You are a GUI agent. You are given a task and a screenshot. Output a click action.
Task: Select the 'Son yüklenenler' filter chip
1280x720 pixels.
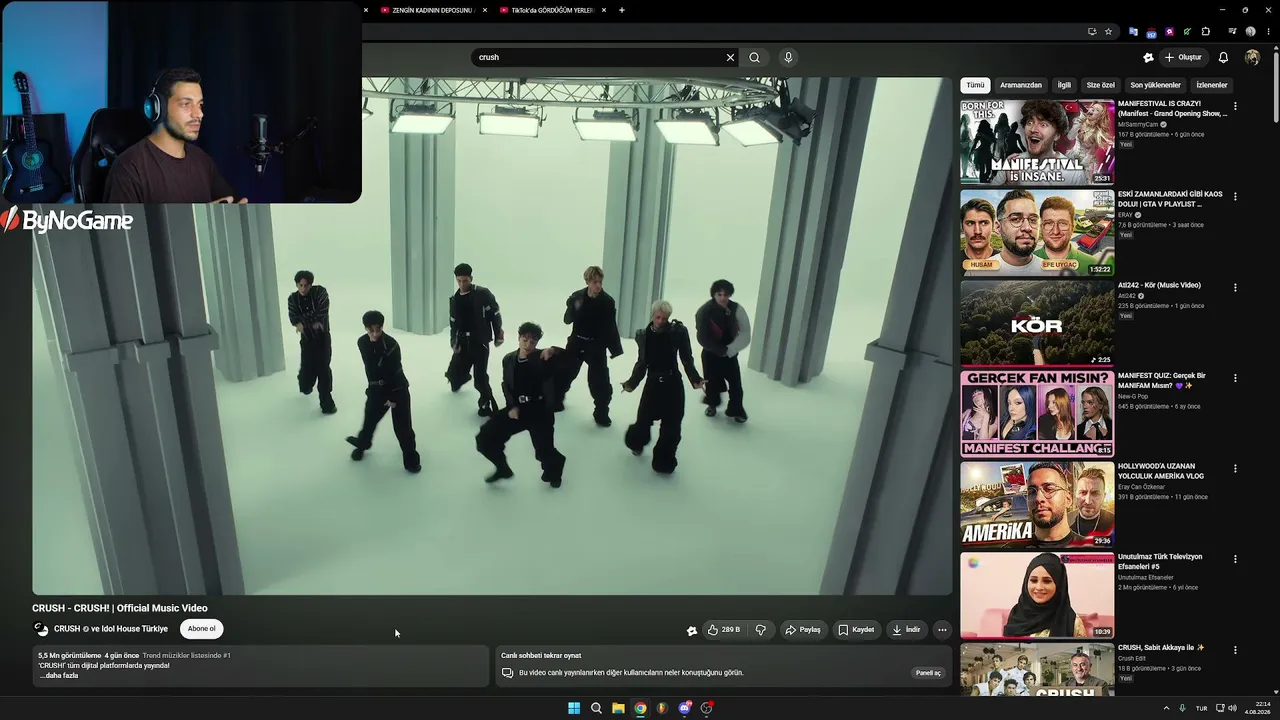click(x=1155, y=85)
